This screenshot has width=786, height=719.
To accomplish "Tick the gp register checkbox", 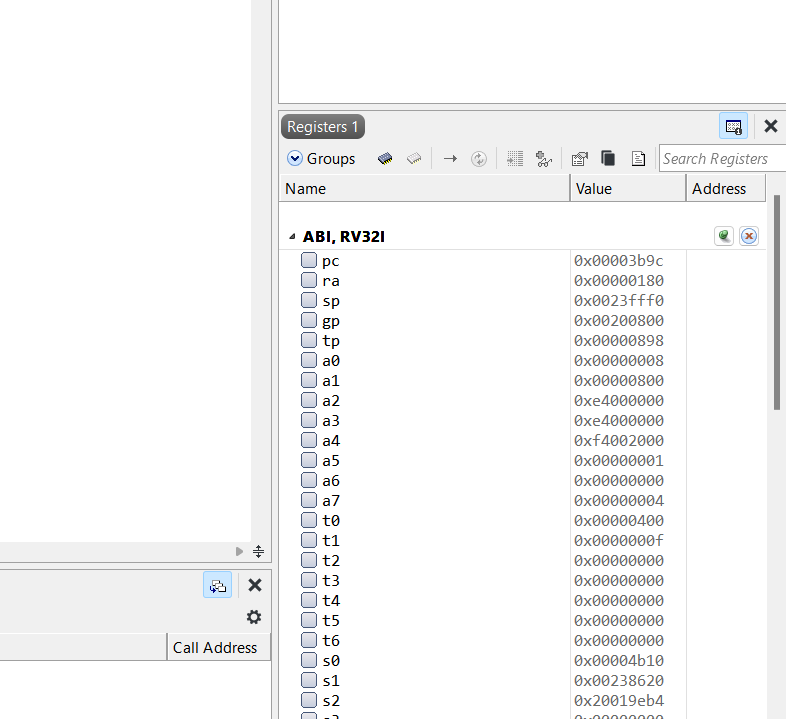I will [309, 320].
